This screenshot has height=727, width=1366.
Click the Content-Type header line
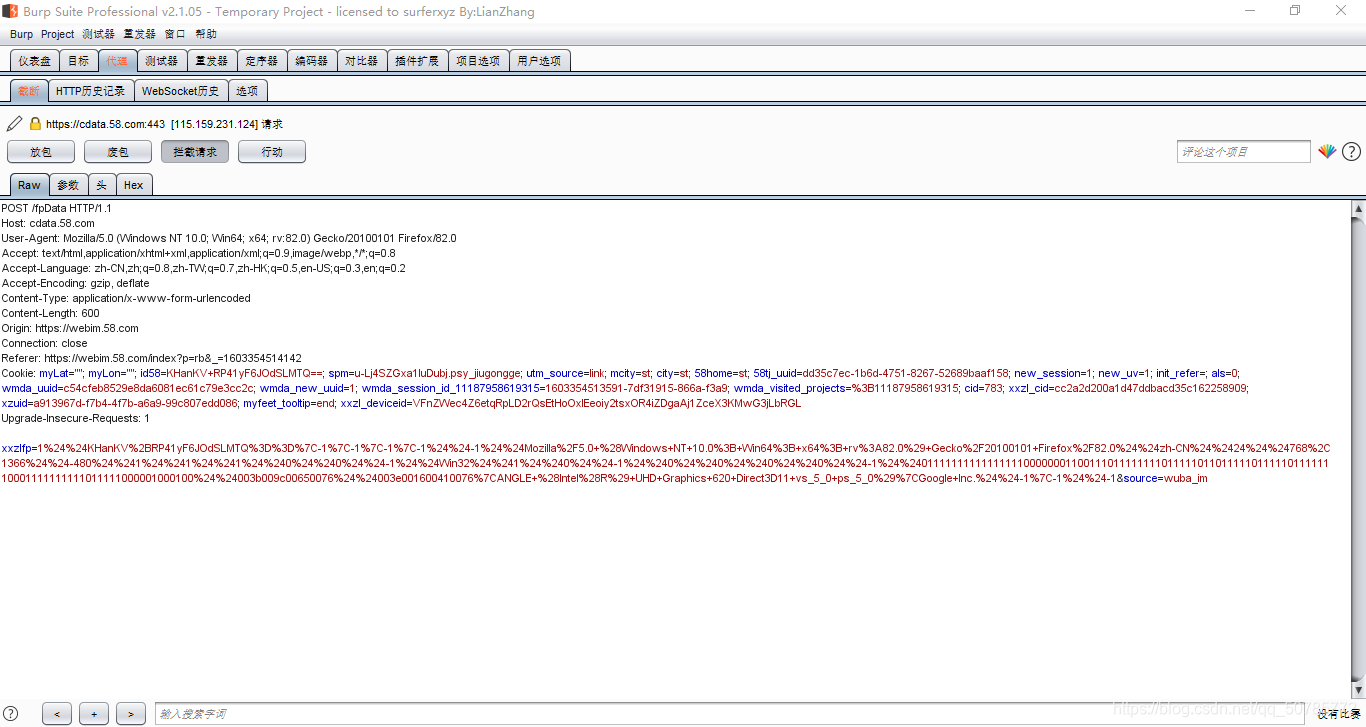(x=126, y=298)
